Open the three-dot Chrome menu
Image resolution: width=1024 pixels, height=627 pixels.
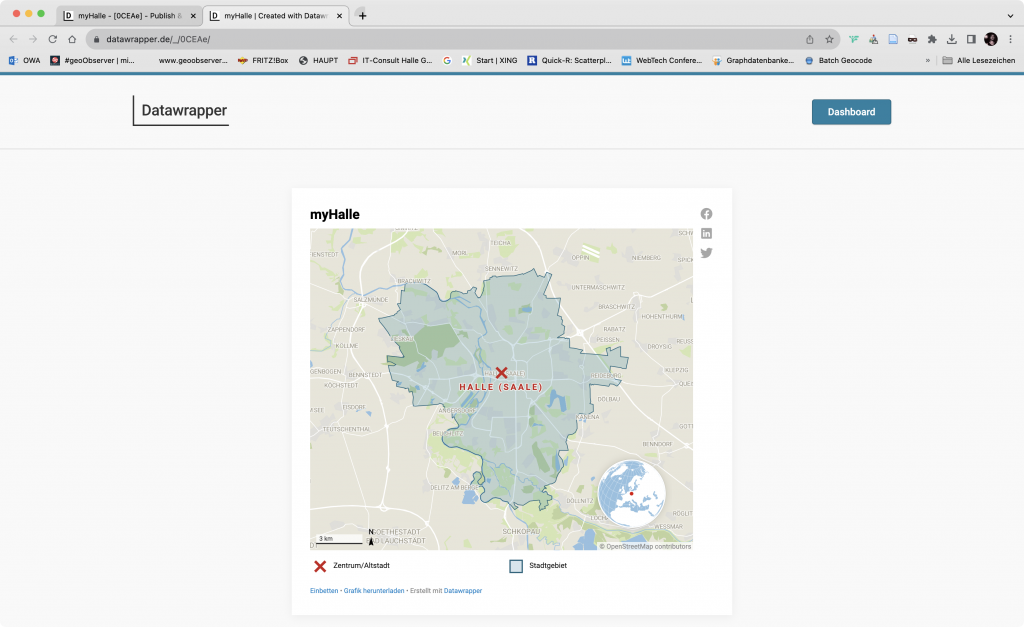pyautogui.click(x=1010, y=39)
